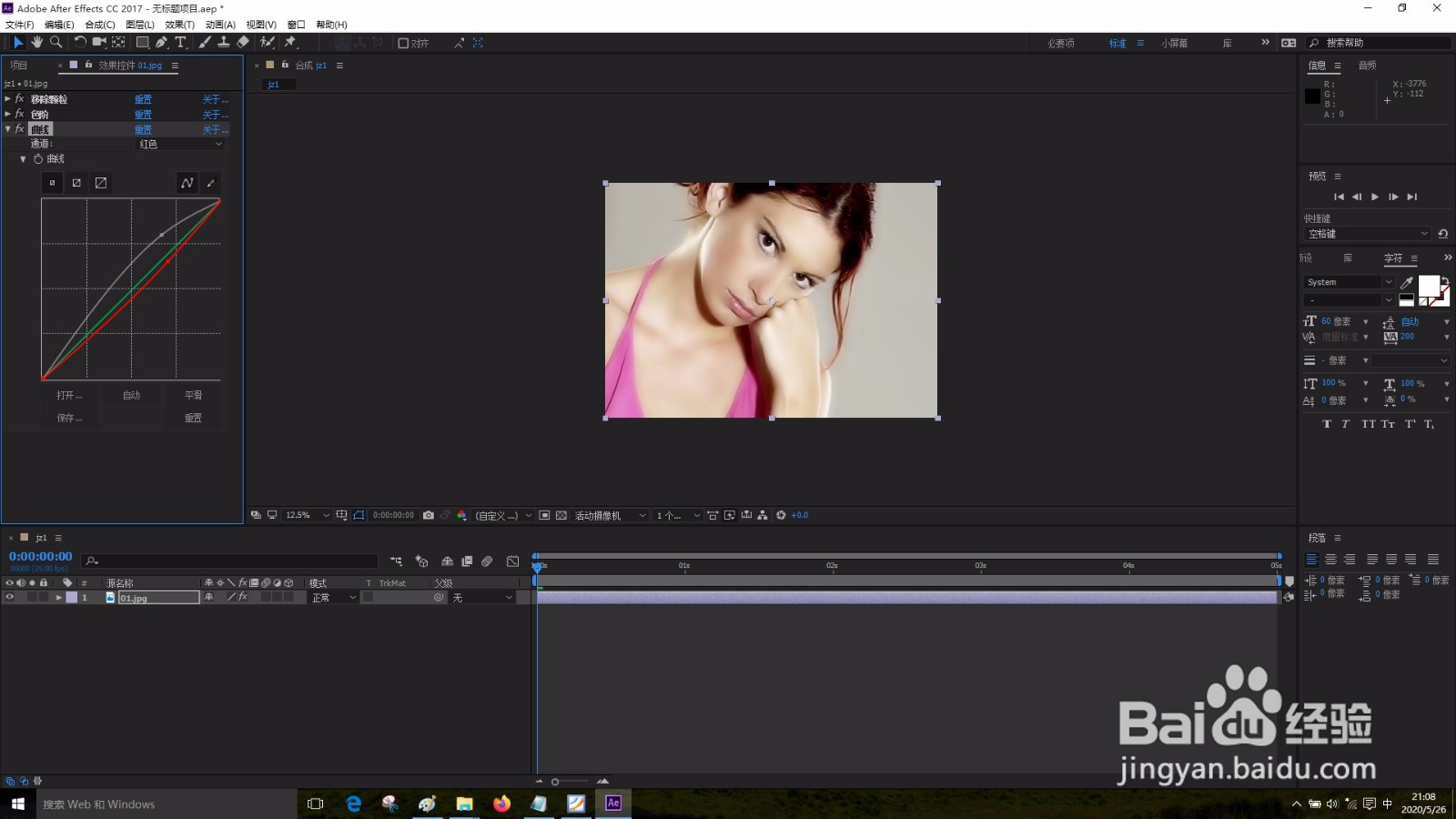The height and width of the screenshot is (819, 1456).
Task: Set curve graph to smallest size
Action: [x=53, y=183]
